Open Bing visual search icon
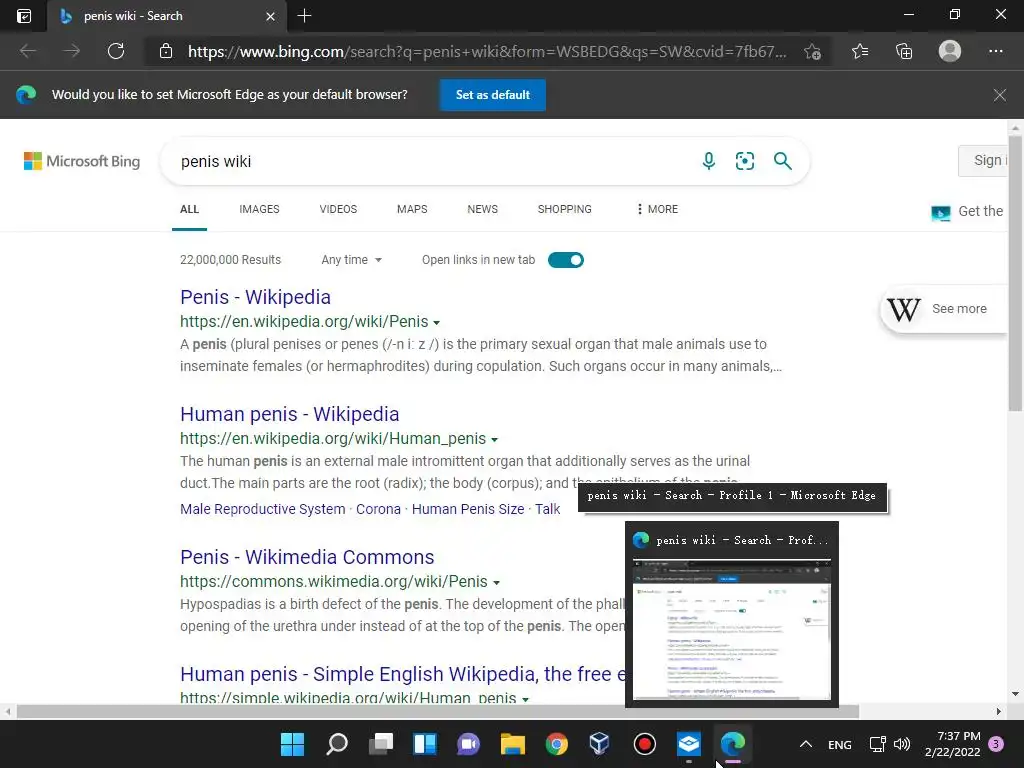The height and width of the screenshot is (768, 1024). tap(744, 161)
